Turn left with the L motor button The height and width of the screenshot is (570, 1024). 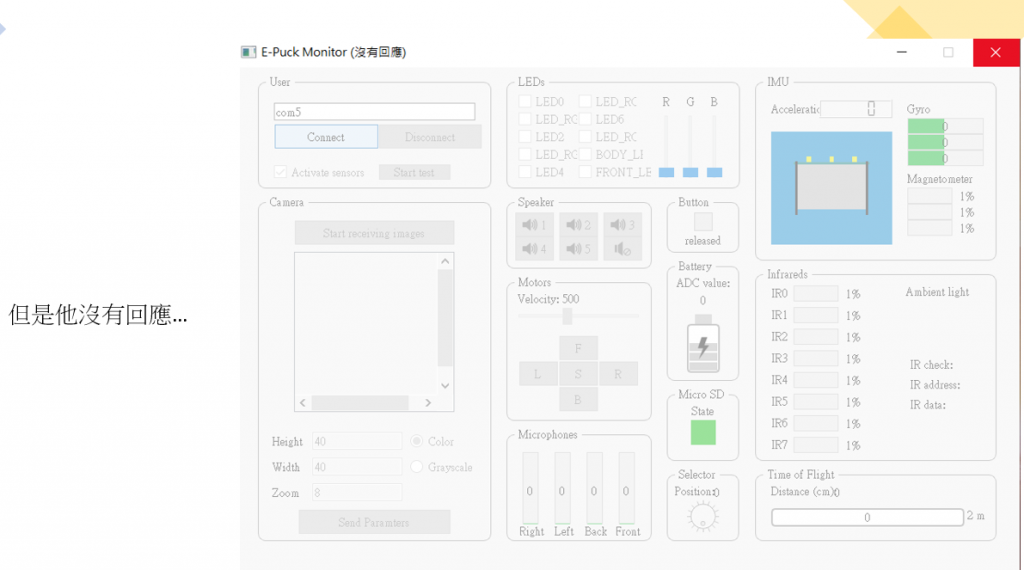[537, 374]
